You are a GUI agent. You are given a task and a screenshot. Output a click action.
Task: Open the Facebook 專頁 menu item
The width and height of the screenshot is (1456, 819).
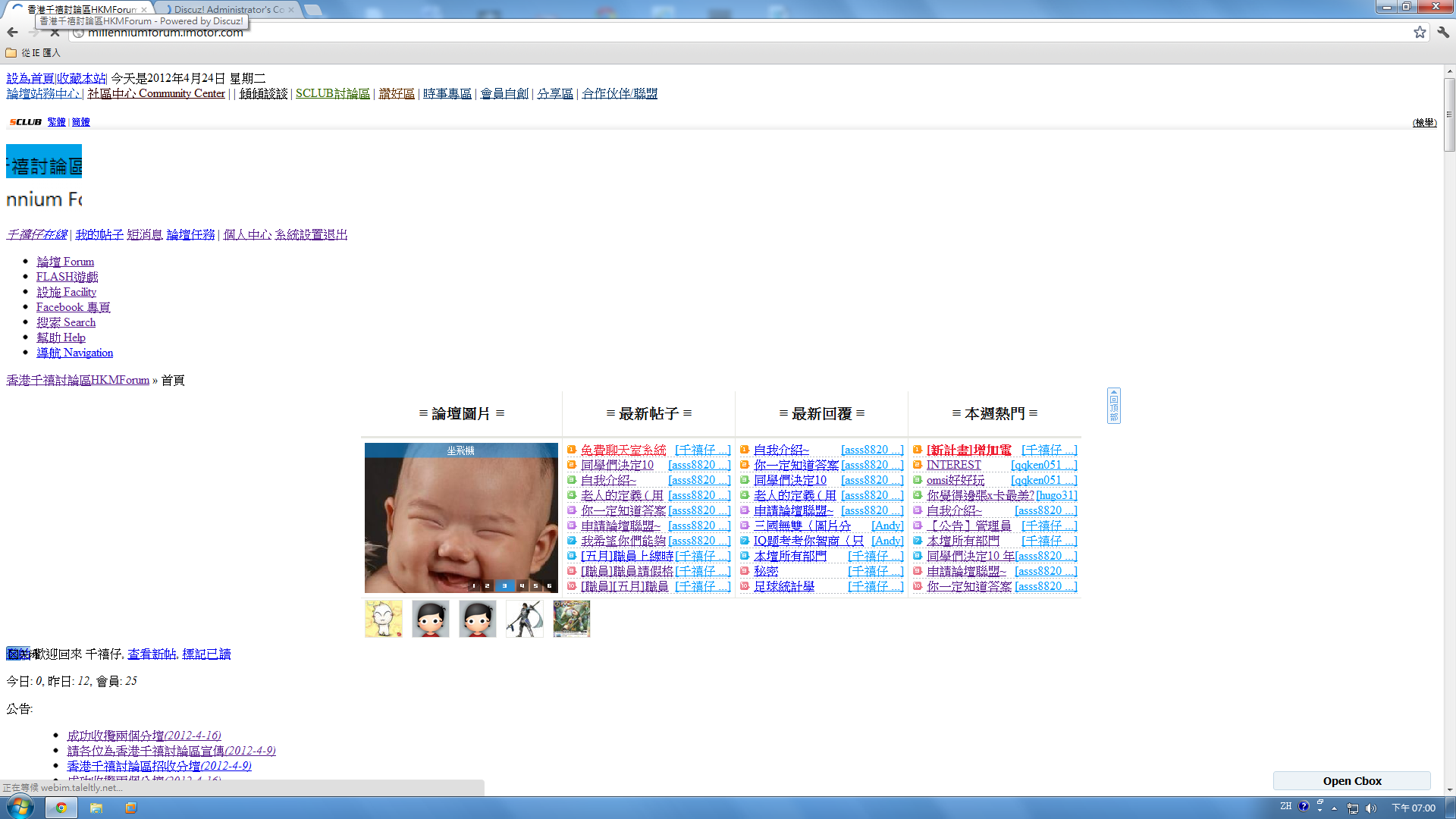(73, 307)
